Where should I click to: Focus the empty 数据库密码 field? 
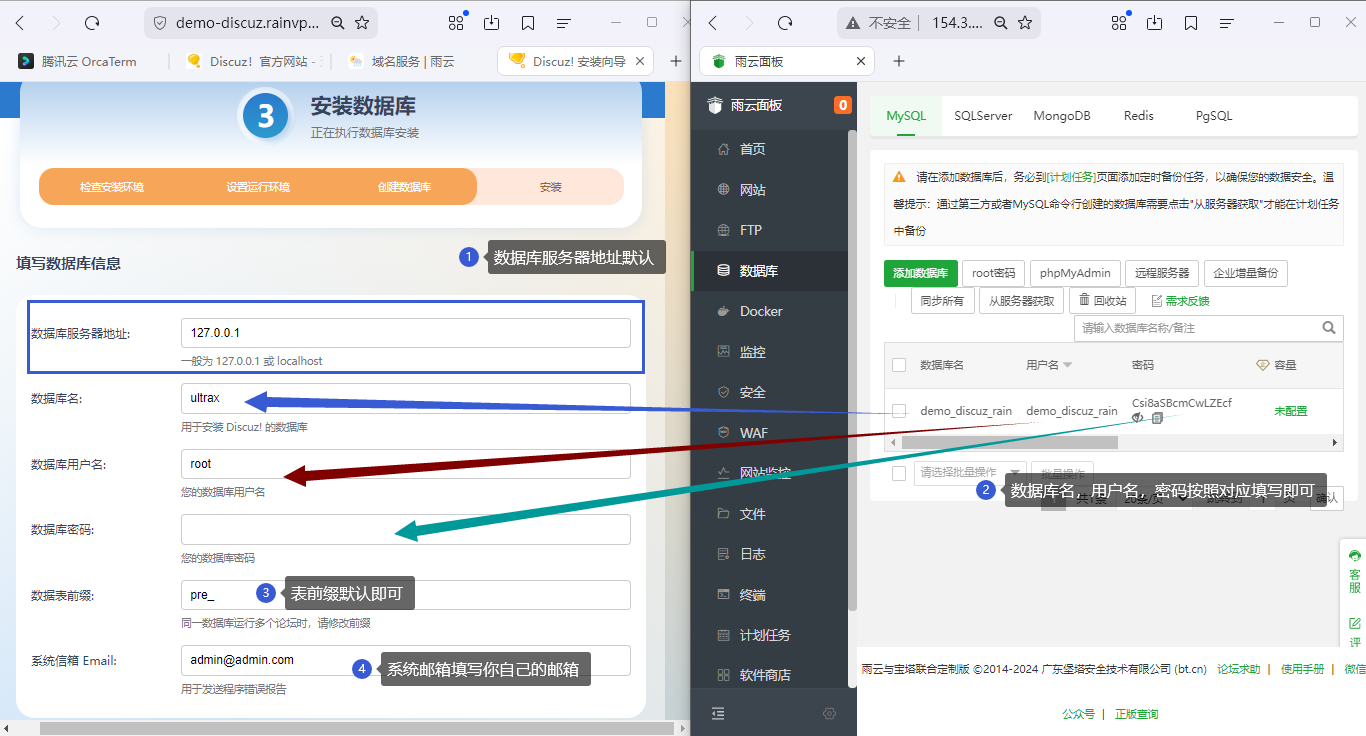pos(405,529)
